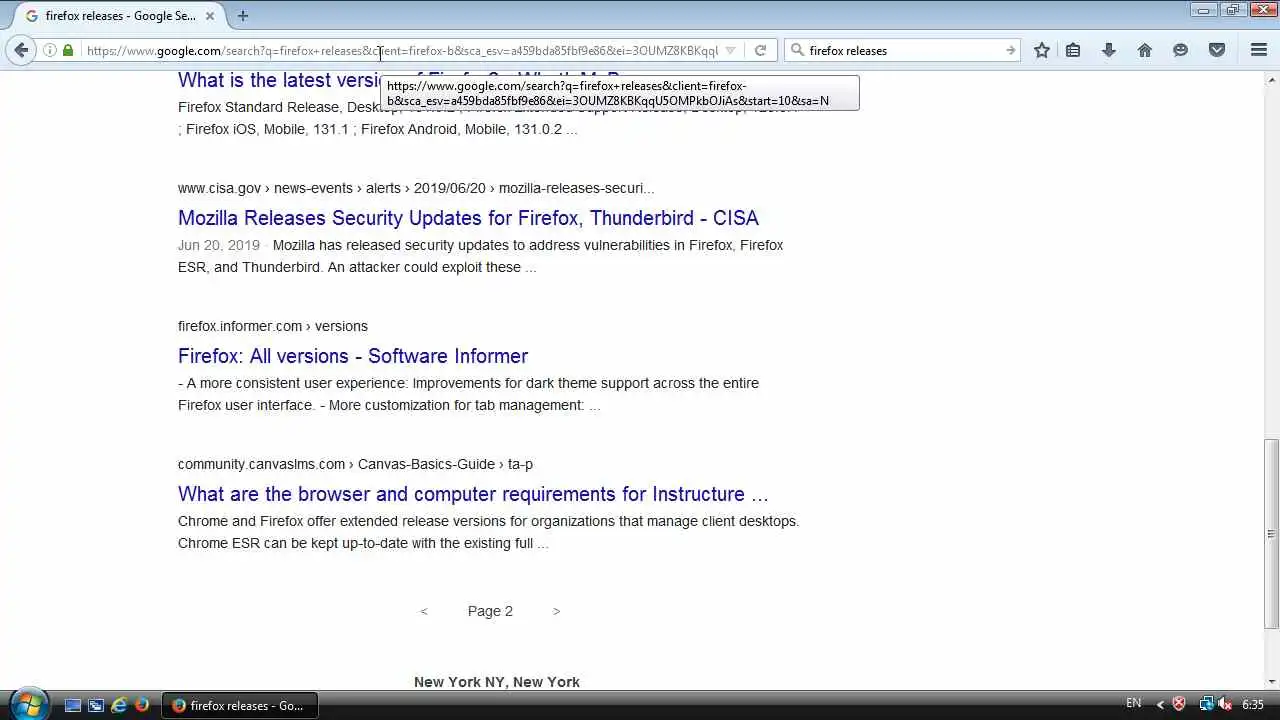Click the address bar URL field

click(x=400, y=50)
